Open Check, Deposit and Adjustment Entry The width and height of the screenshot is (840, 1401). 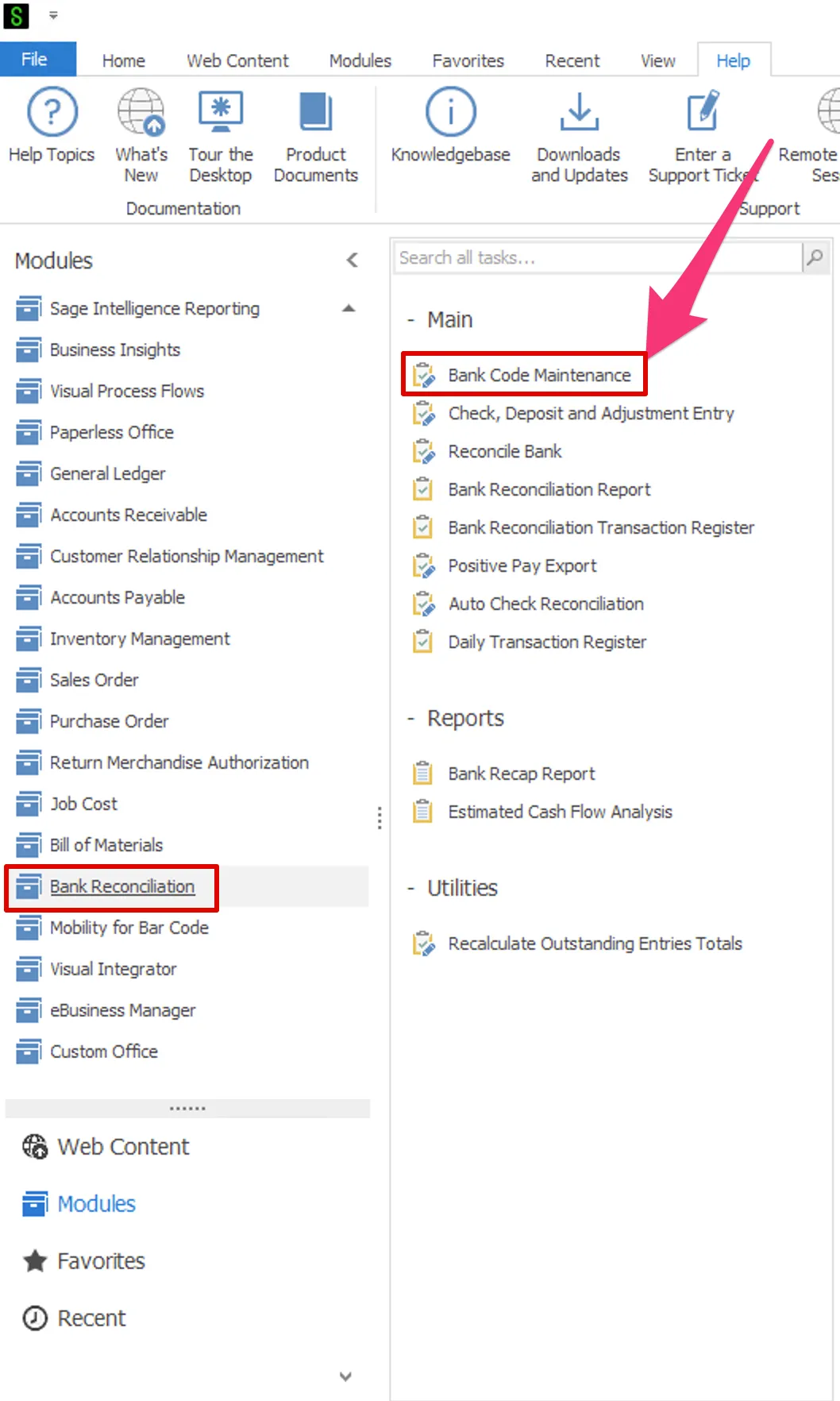(591, 413)
